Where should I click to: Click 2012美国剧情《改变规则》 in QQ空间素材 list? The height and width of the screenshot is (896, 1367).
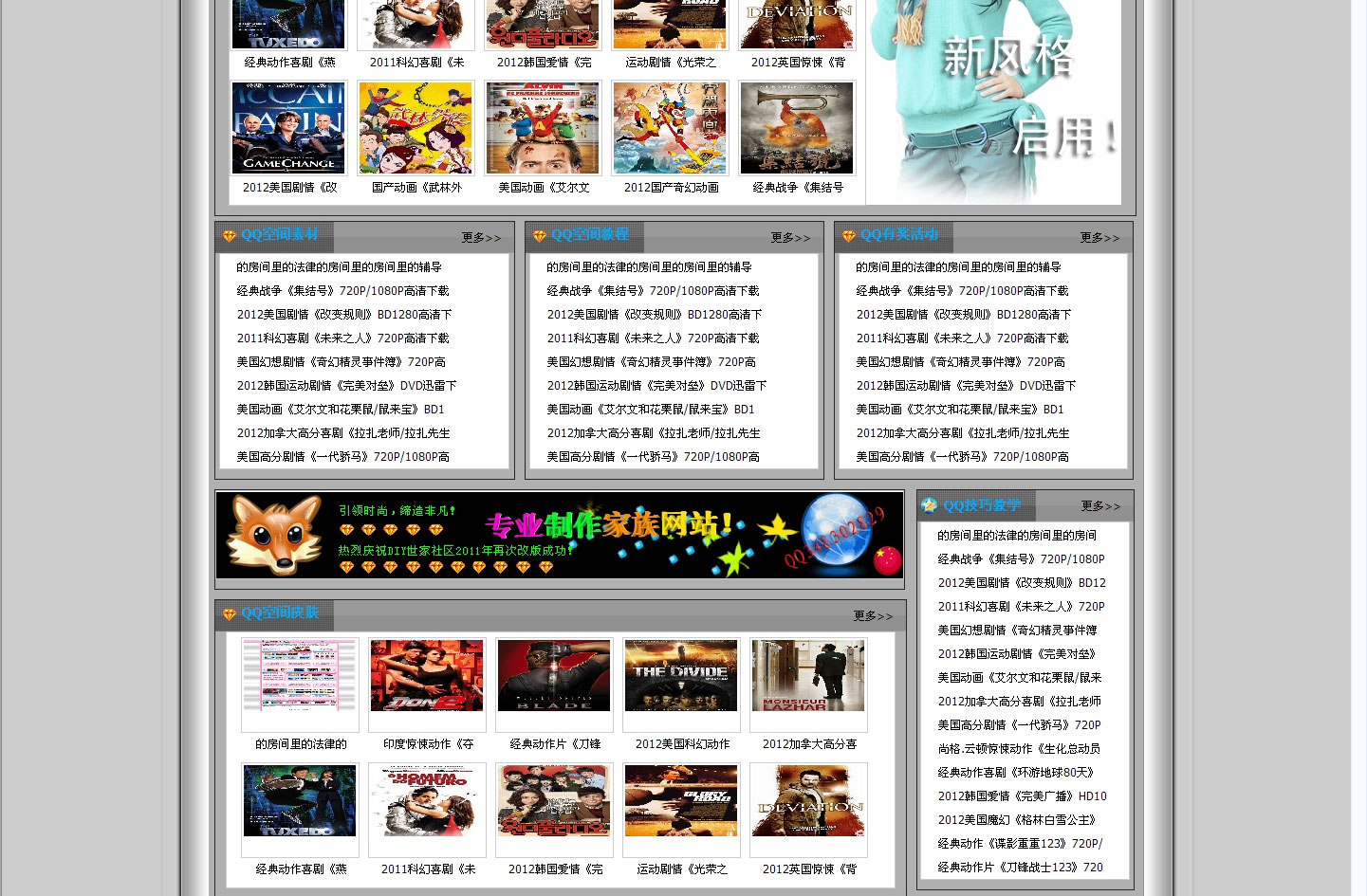pyautogui.click(x=344, y=315)
